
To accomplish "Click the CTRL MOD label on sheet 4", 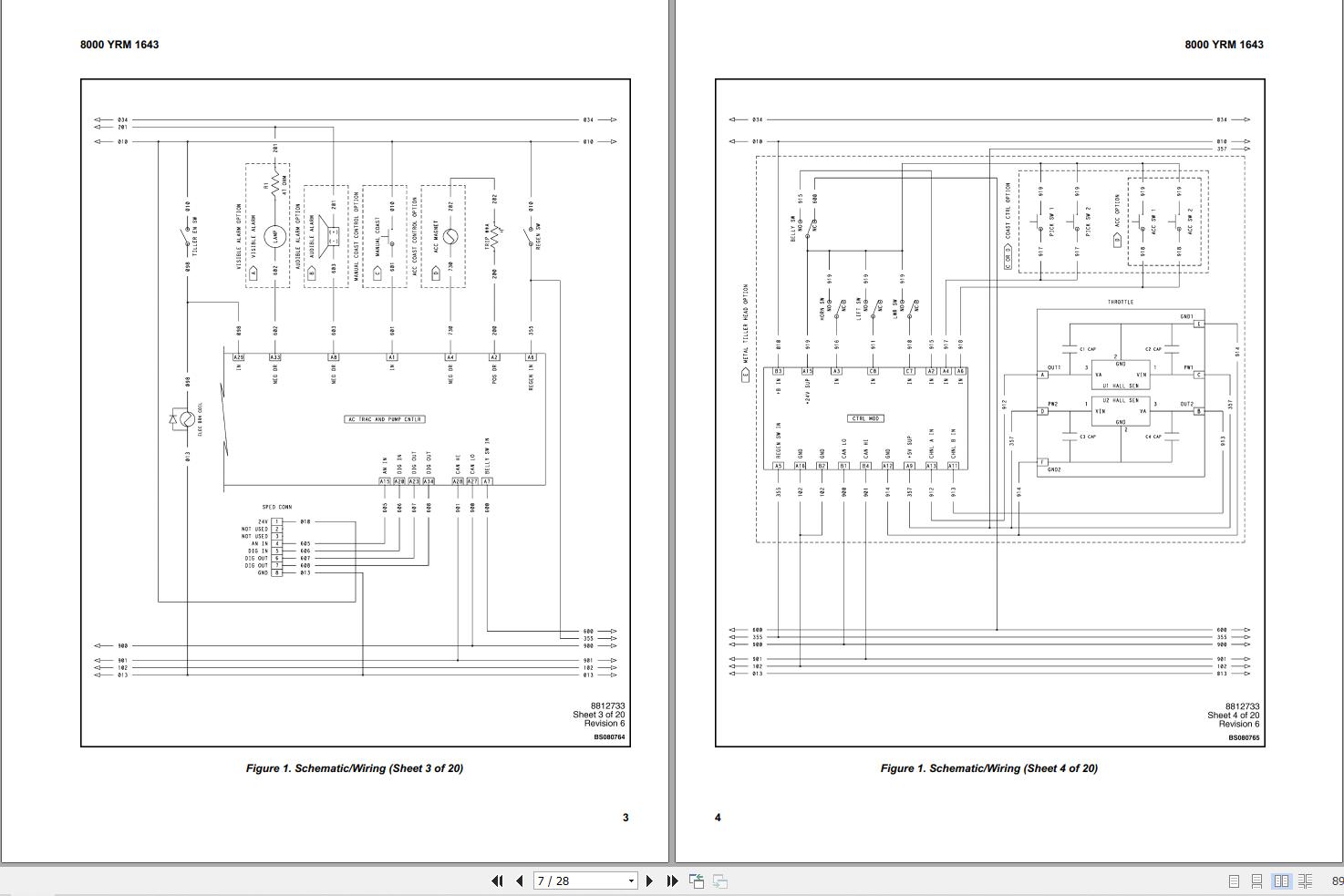I will pos(865,418).
